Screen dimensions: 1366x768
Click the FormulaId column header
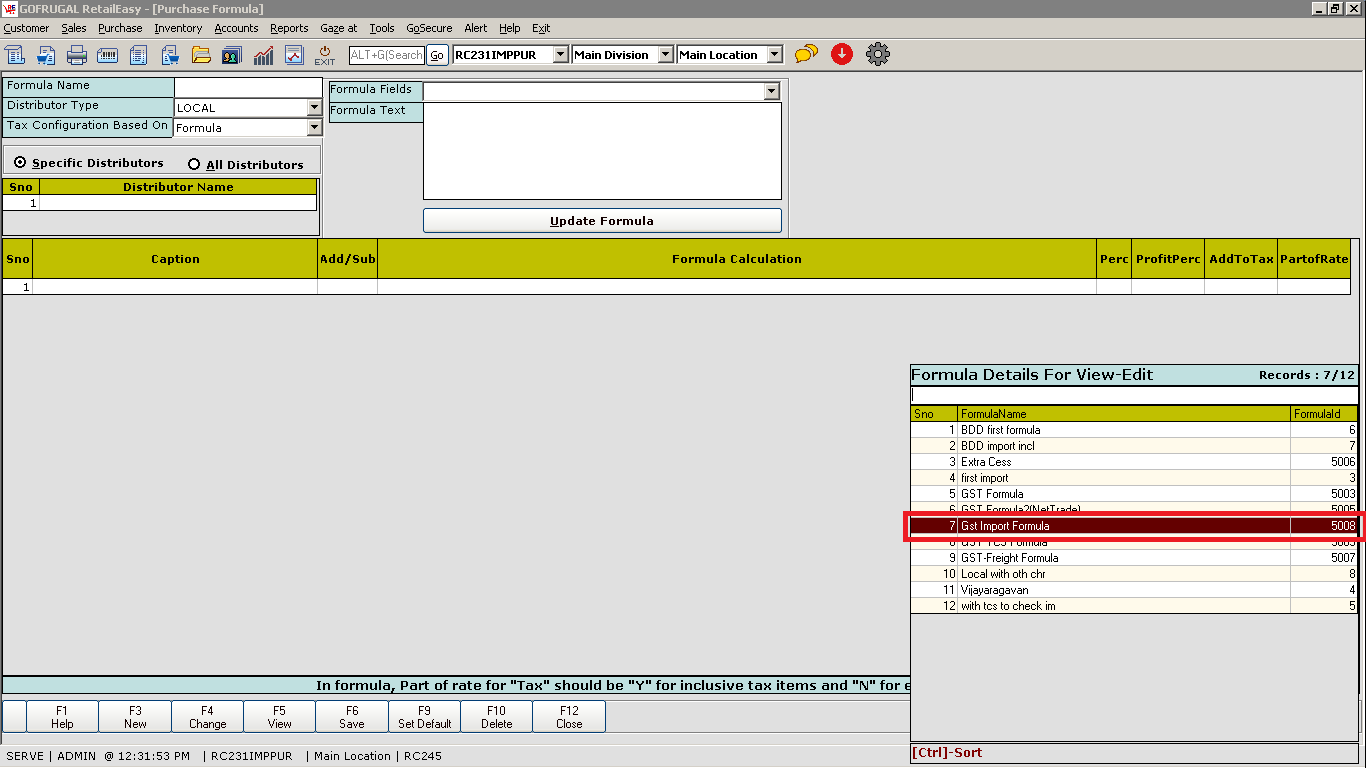pyautogui.click(x=1324, y=414)
